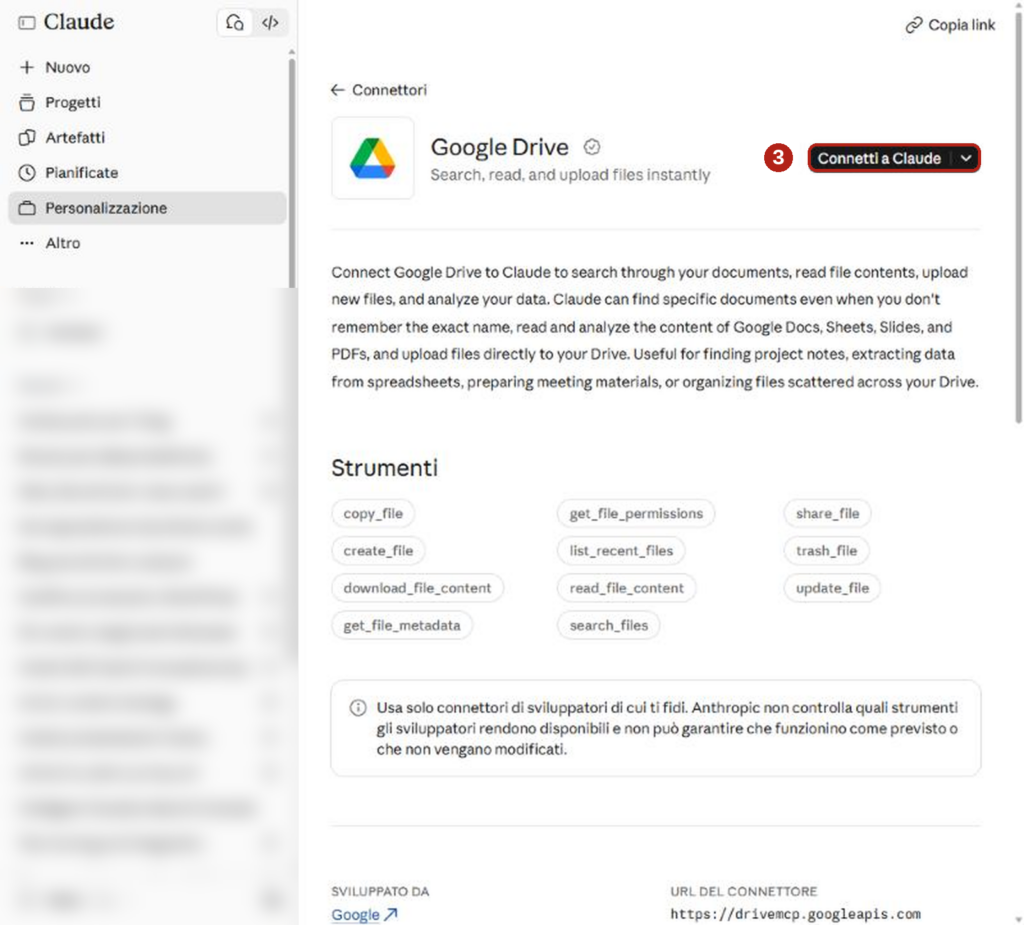The height and width of the screenshot is (925, 1024).
Task: Click the Google Drive logo thumbnail
Action: 372,158
